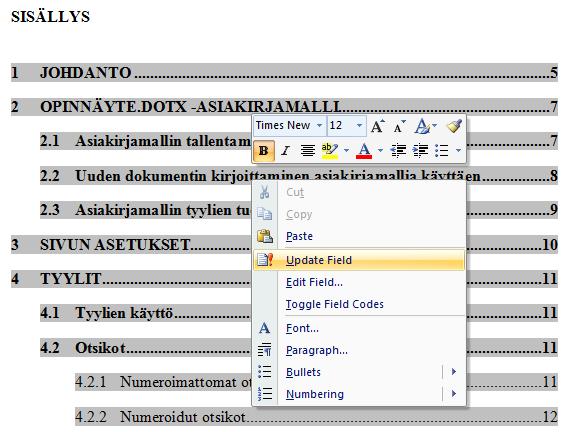Click page number 8 for section 2.2
The image size is (574, 432).
tap(554, 176)
